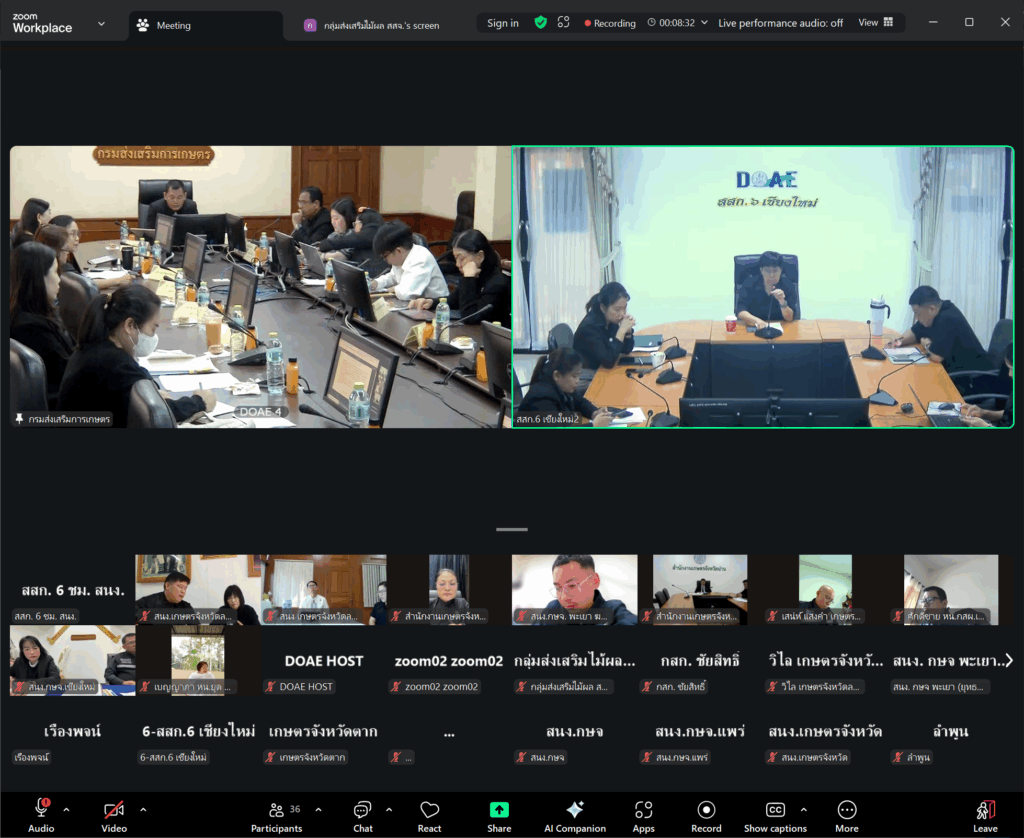Screen dimensions: 1024x838
Task: Unmute the microphone Audio button
Action: point(42,814)
